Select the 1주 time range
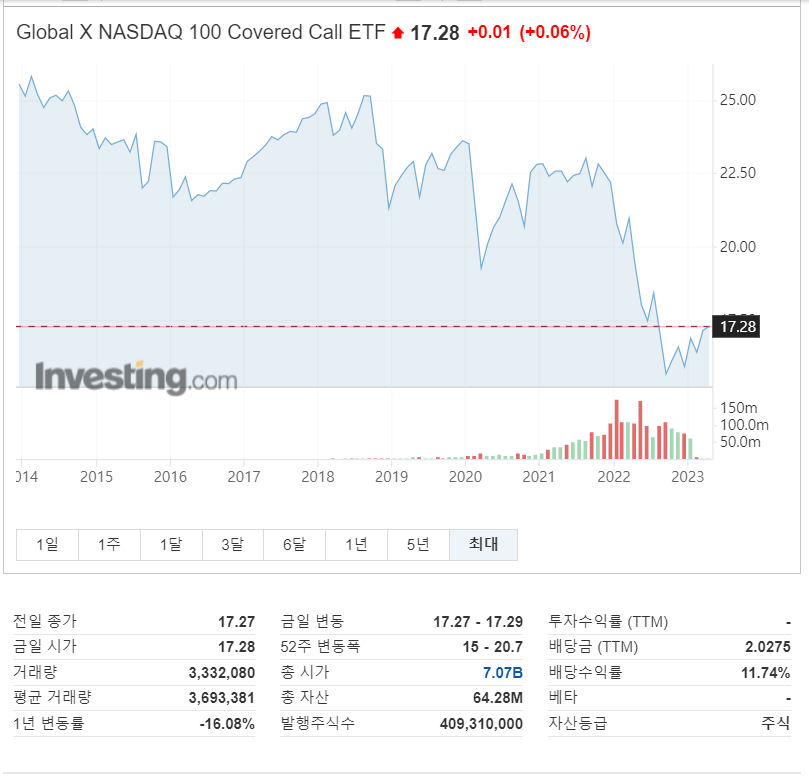 click(x=108, y=544)
